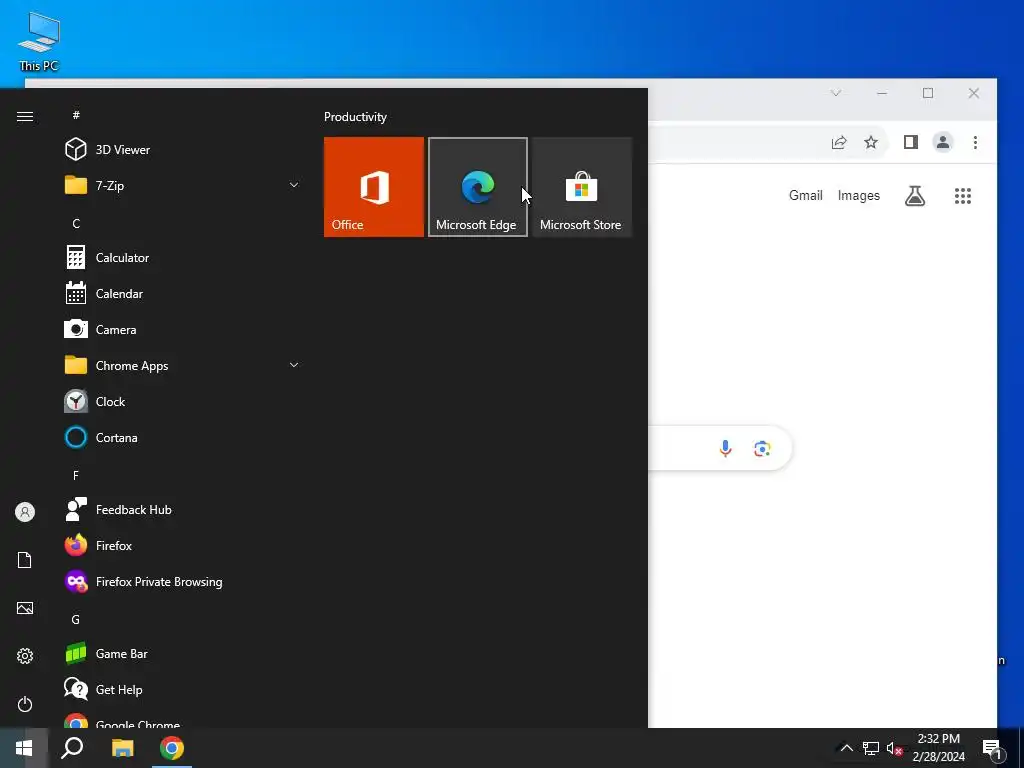Open the Calendar app

183,293
